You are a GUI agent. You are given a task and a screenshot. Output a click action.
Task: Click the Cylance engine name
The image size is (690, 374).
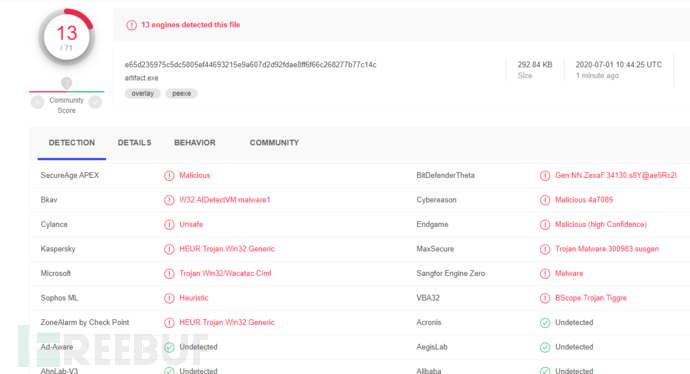point(54,224)
